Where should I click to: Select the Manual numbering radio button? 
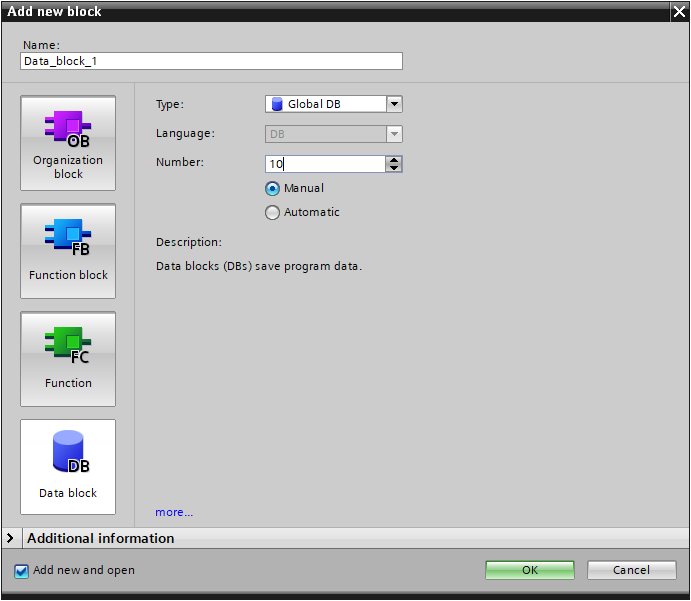272,188
